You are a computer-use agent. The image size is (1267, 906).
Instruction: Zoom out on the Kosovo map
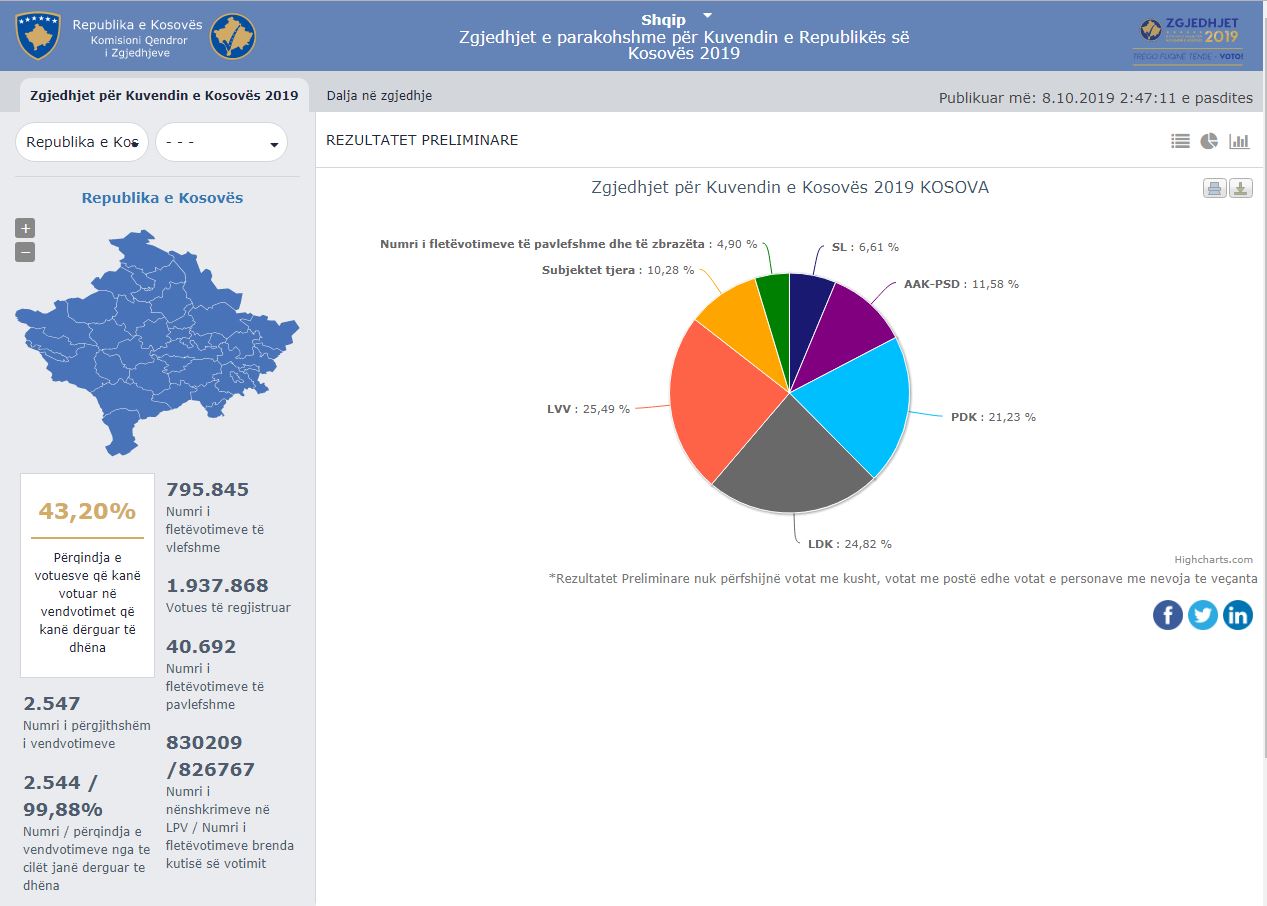pos(25,252)
